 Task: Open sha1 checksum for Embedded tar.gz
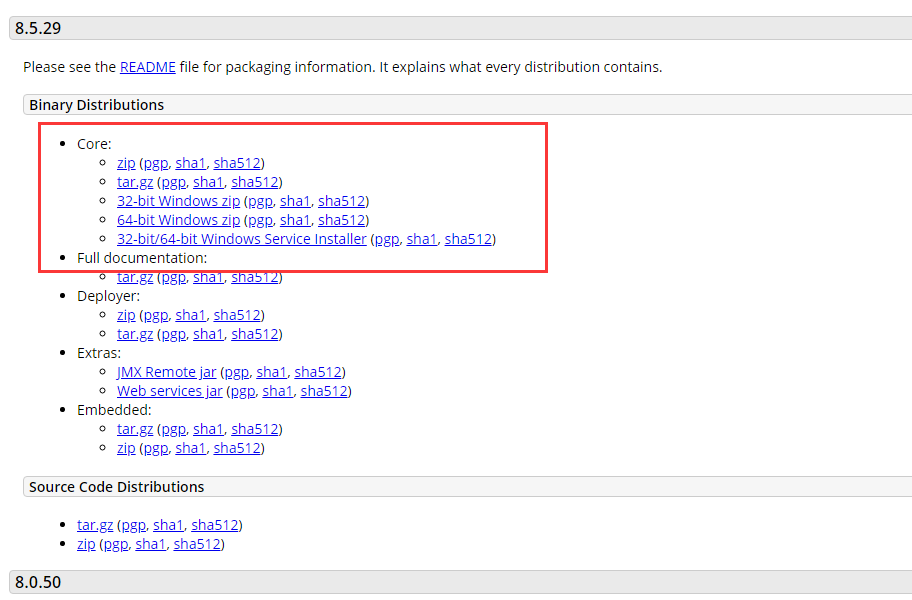[x=208, y=429]
